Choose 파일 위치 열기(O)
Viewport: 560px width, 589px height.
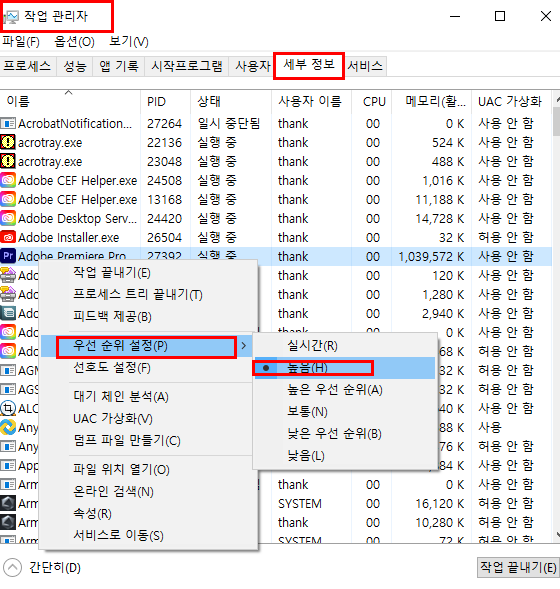[x=149, y=469]
